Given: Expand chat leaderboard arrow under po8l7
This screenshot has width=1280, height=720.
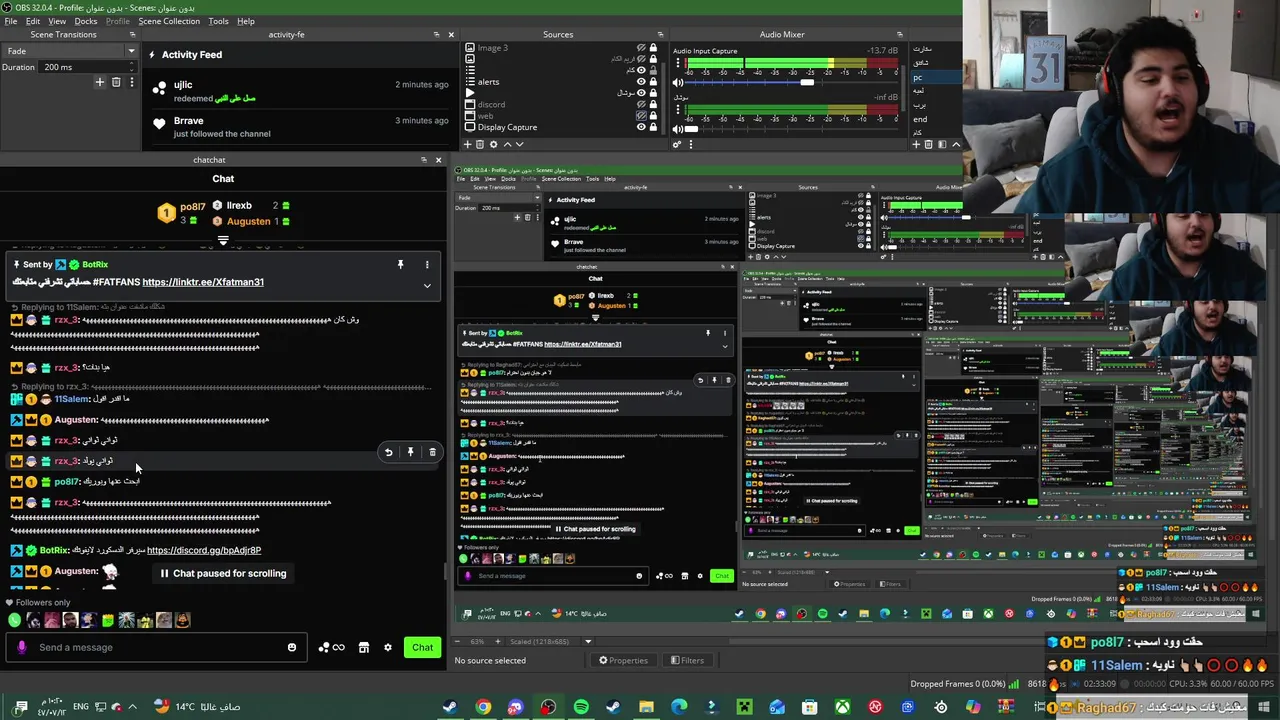Looking at the screenshot, I should coord(223,240).
